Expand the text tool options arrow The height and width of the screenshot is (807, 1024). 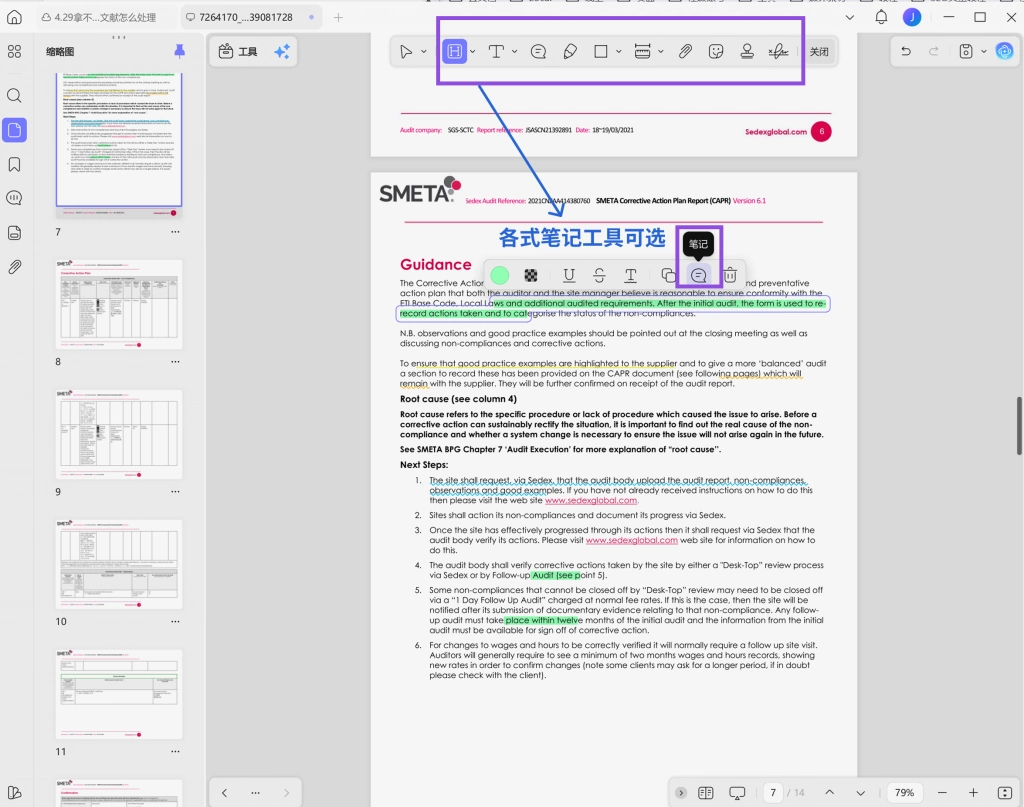click(x=515, y=51)
